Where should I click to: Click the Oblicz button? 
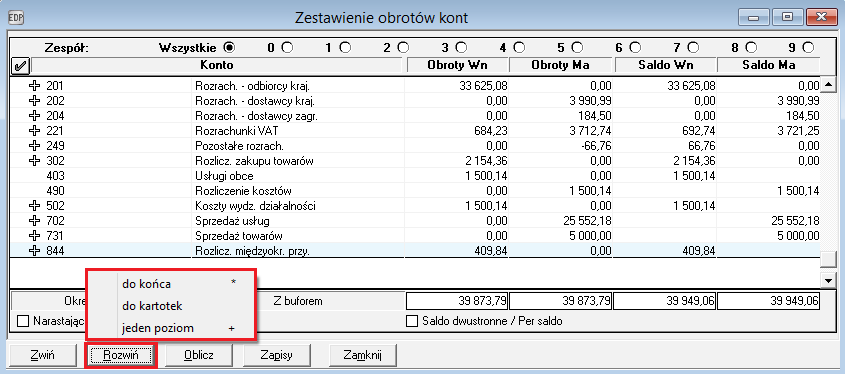pos(199,355)
